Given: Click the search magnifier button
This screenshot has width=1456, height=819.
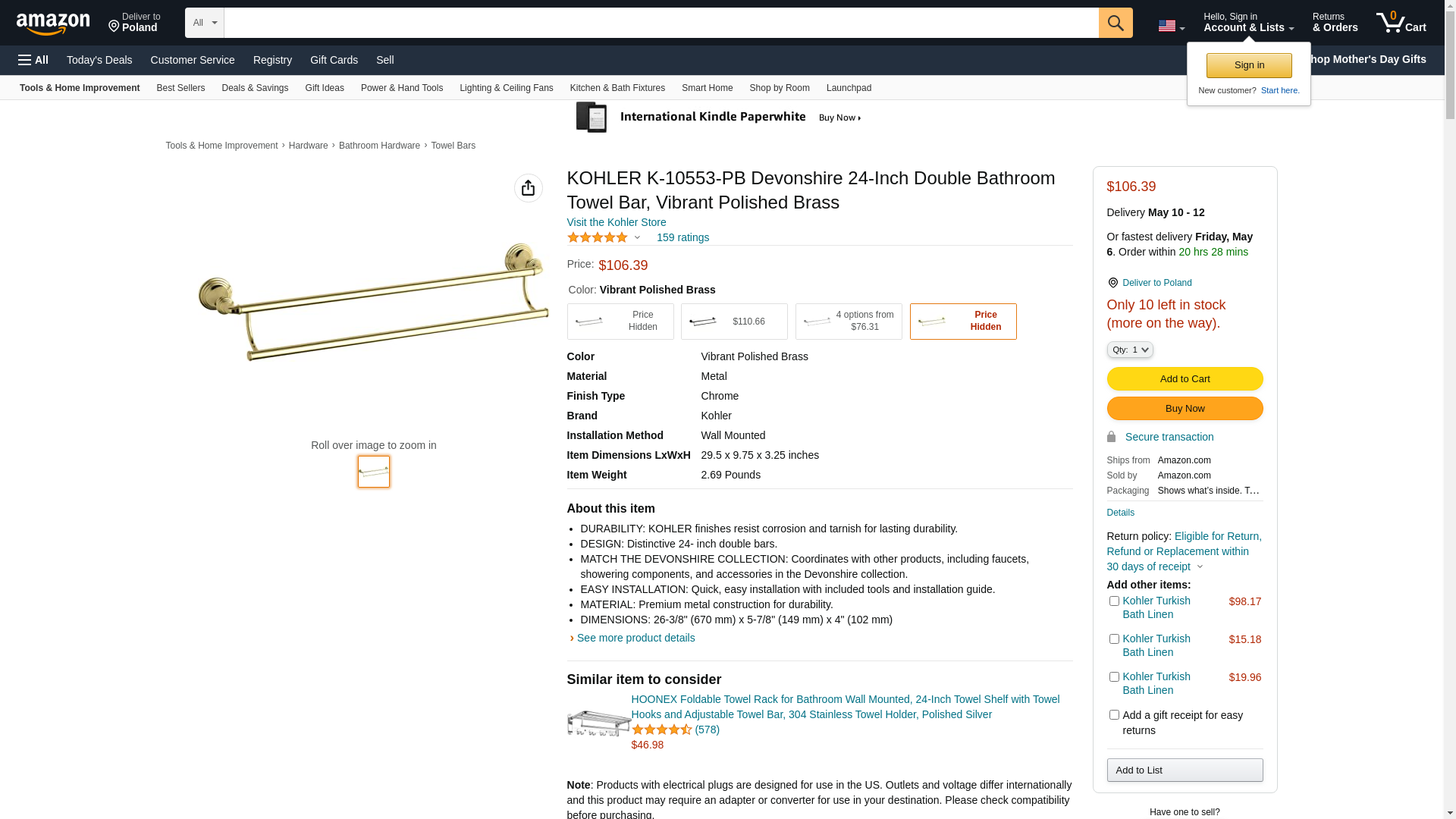Looking at the screenshot, I should tap(1116, 23).
